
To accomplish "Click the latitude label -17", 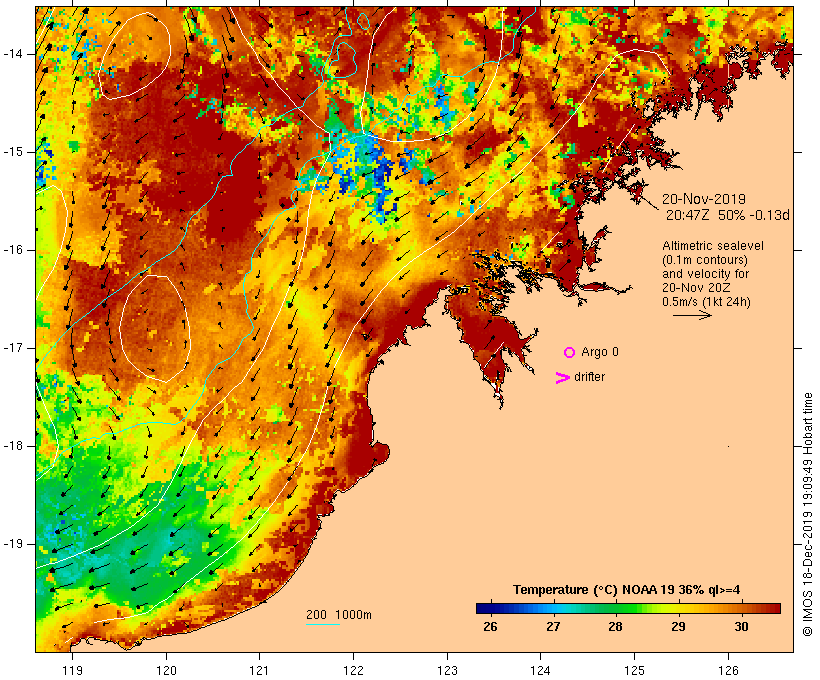I will (x=13, y=348).
